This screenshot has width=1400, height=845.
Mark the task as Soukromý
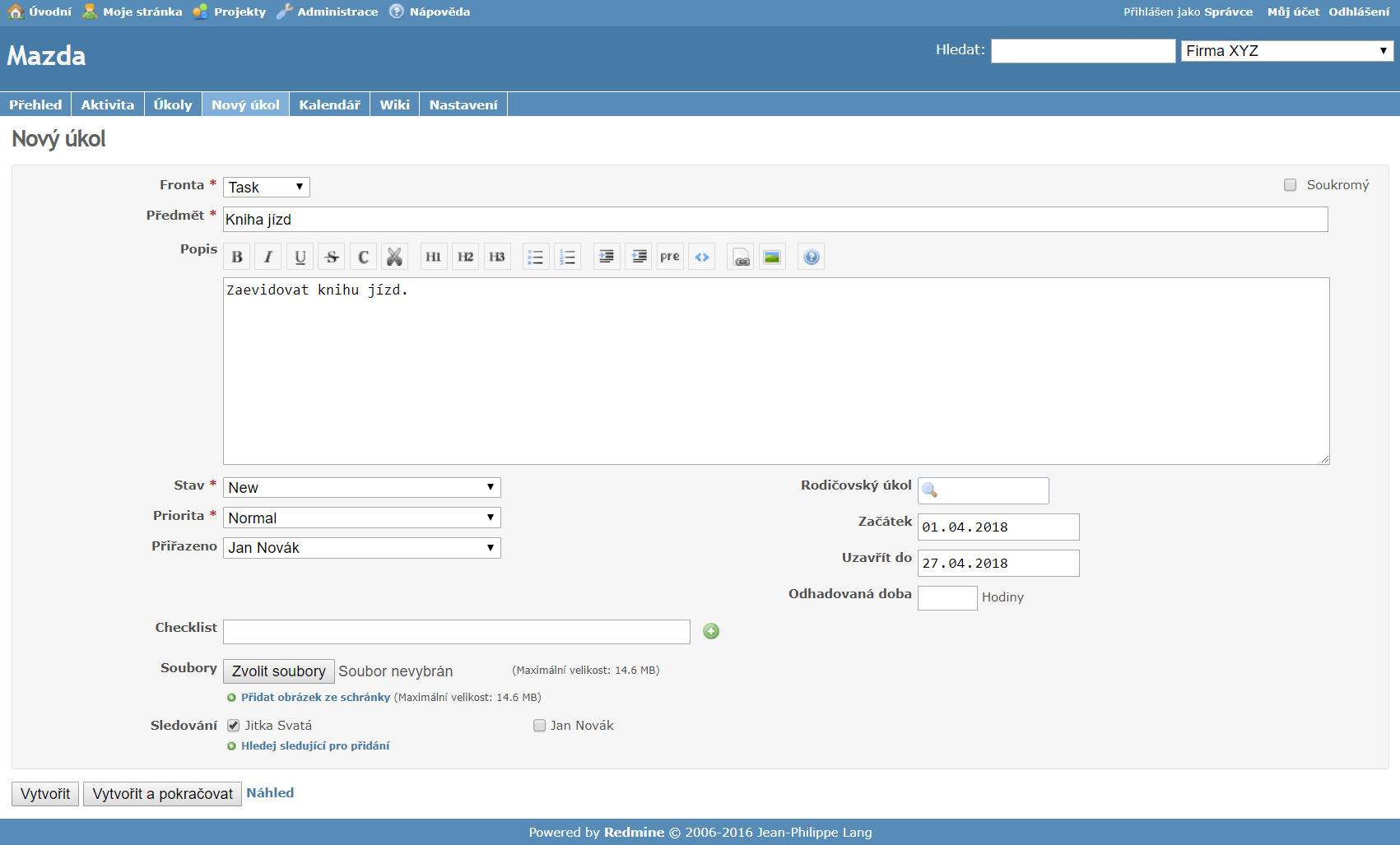[1291, 185]
